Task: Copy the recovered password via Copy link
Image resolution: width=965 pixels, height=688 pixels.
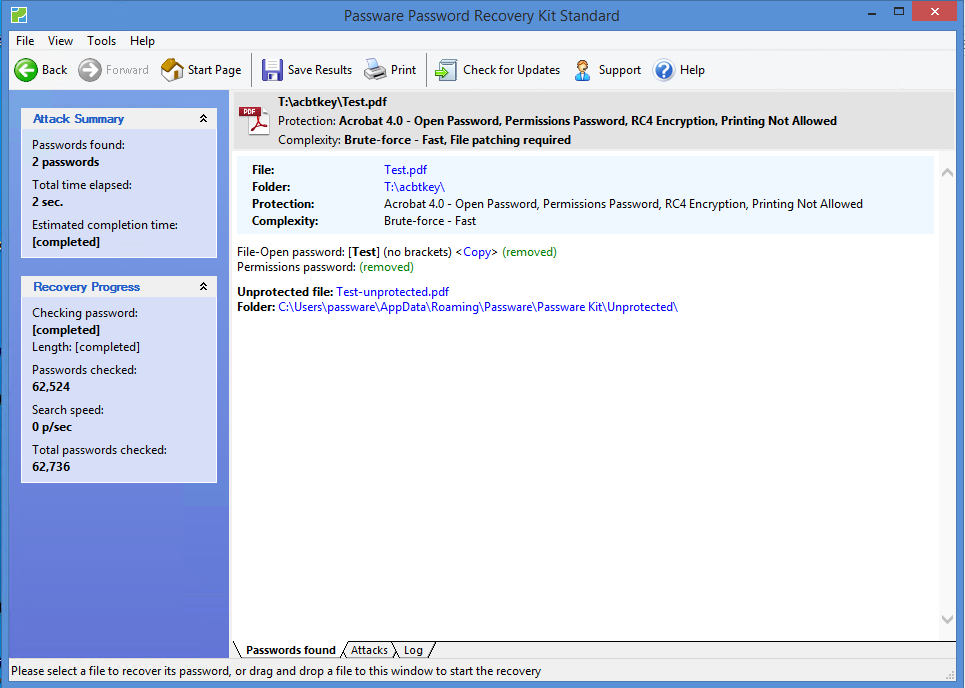Action: 477,252
